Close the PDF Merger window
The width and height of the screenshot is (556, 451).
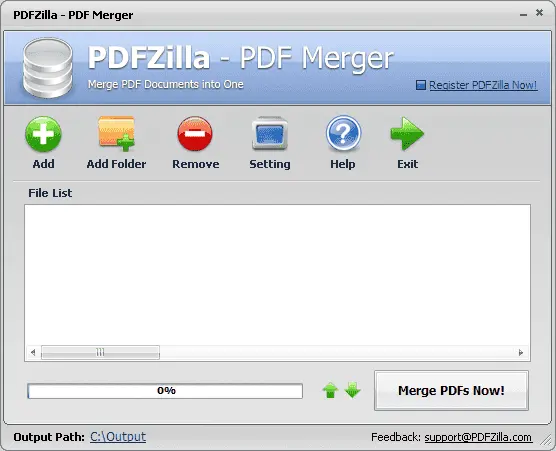(x=539, y=13)
